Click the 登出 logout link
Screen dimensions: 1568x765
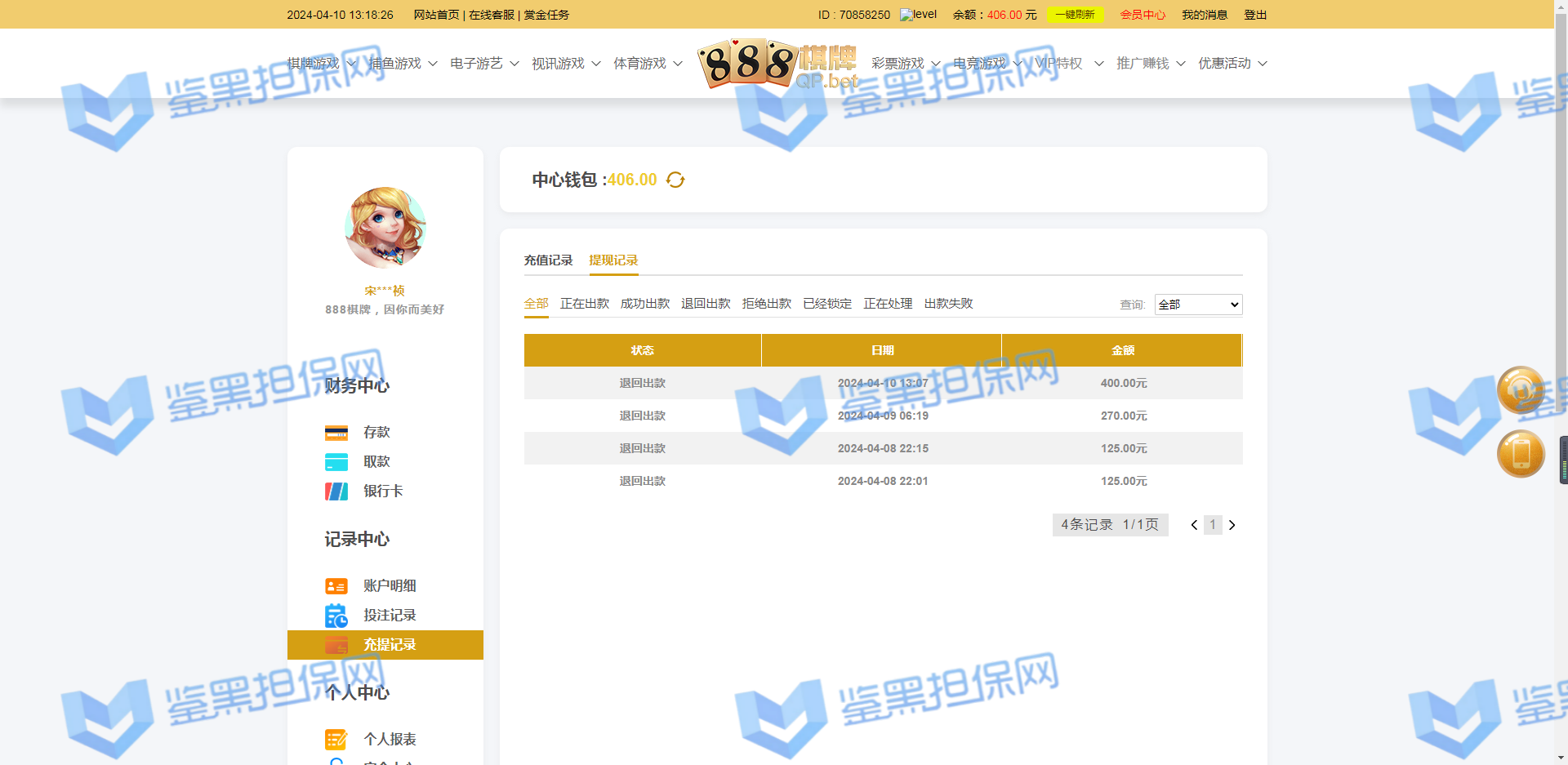(1255, 15)
